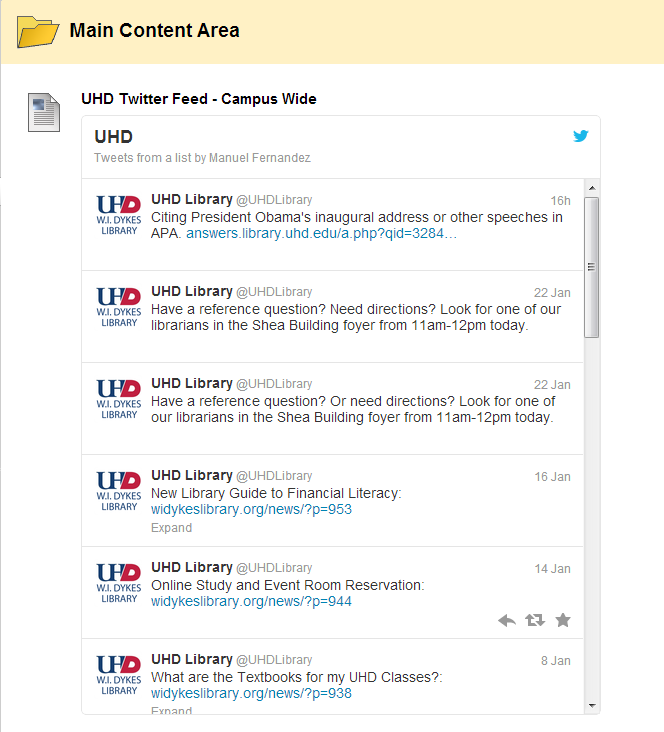Click UHD Library name on the Textbooks tweet
Image resolution: width=664 pixels, height=732 pixels.
coord(191,659)
